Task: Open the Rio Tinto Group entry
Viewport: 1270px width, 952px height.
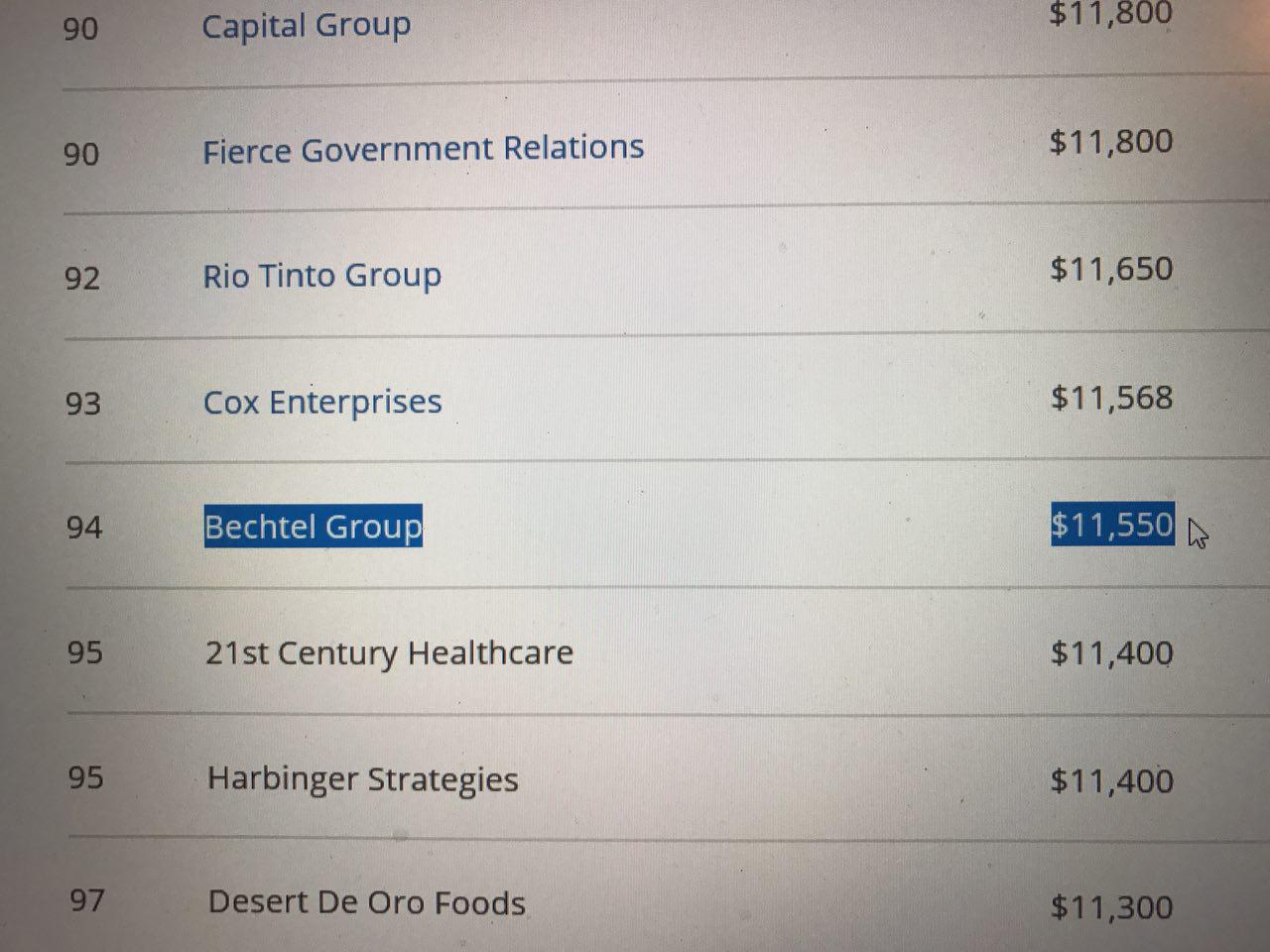Action: pos(321,276)
